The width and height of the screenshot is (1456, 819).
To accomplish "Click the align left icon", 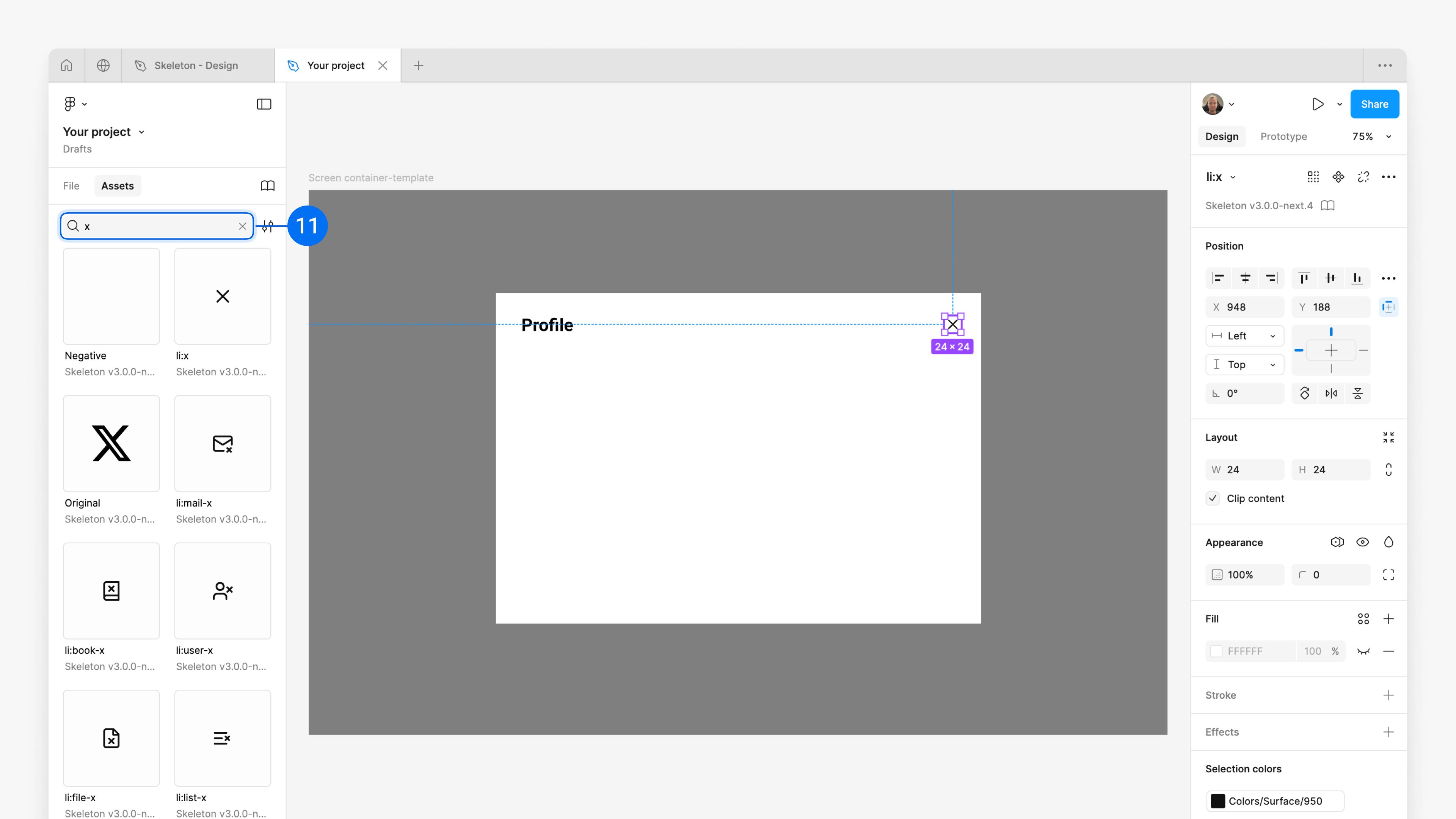I will [1219, 278].
